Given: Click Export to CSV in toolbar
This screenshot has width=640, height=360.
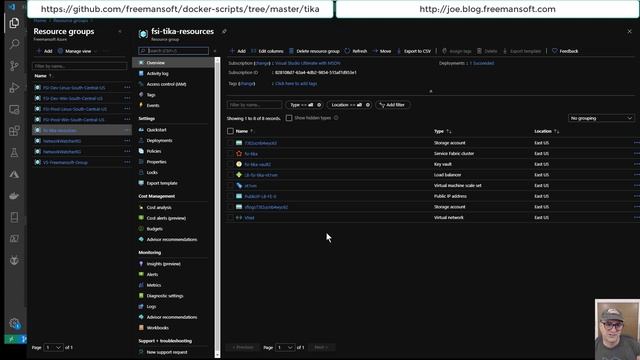Looking at the screenshot, I should coord(414,51).
